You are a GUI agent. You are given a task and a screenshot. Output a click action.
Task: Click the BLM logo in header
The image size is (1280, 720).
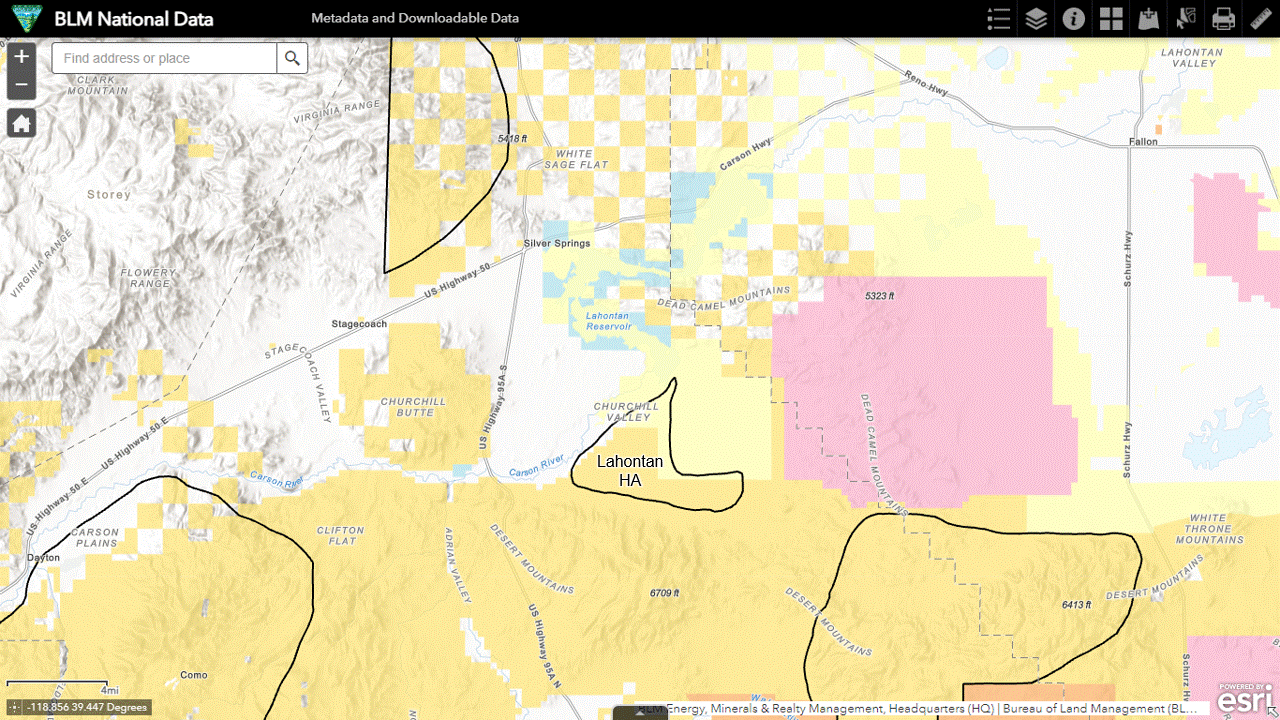(21, 19)
